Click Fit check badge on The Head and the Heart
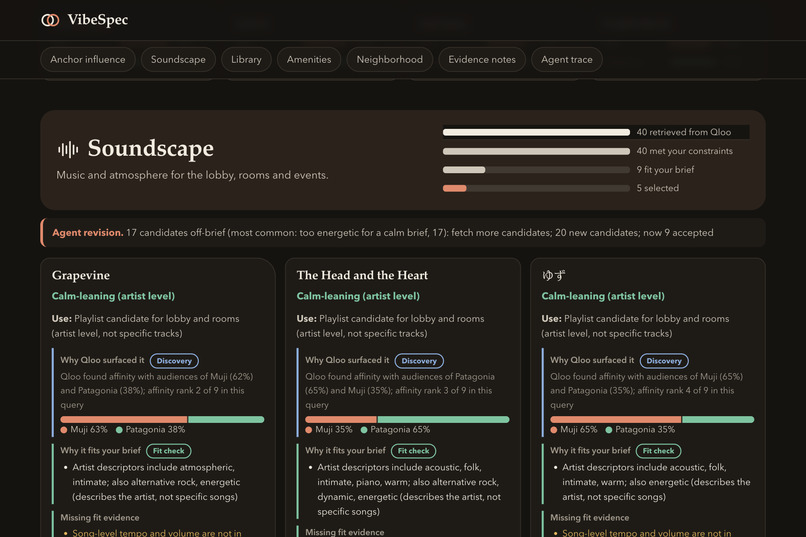Screen dimensions: 806x537 pyautogui.click(x=413, y=451)
